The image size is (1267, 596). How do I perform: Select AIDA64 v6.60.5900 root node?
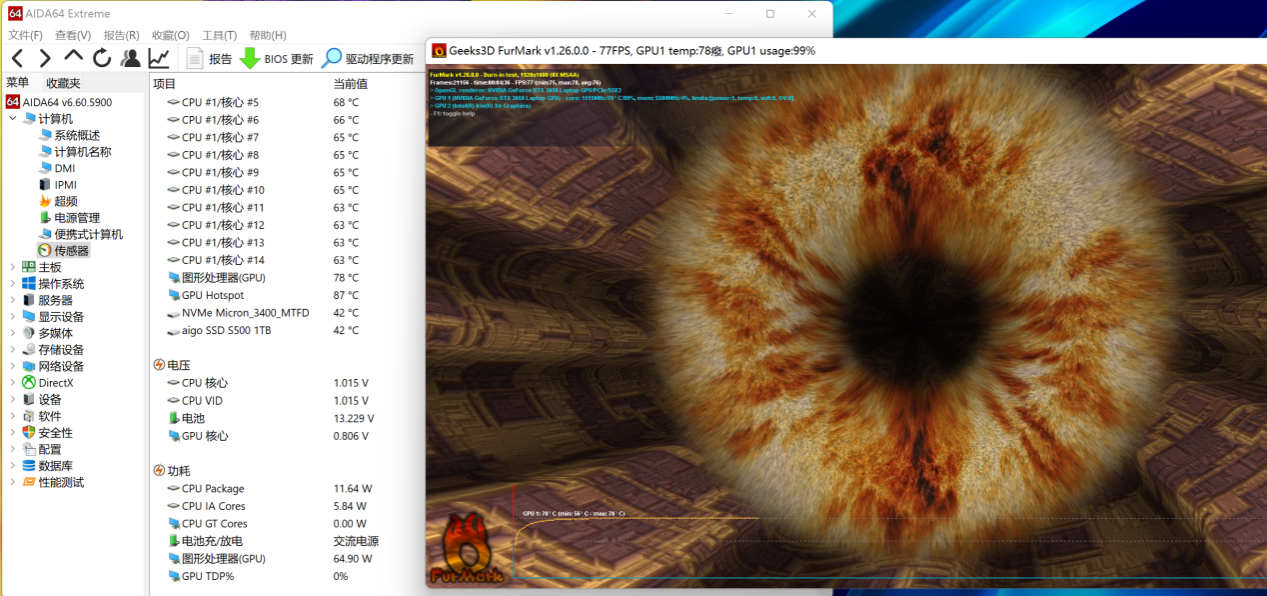point(59,102)
